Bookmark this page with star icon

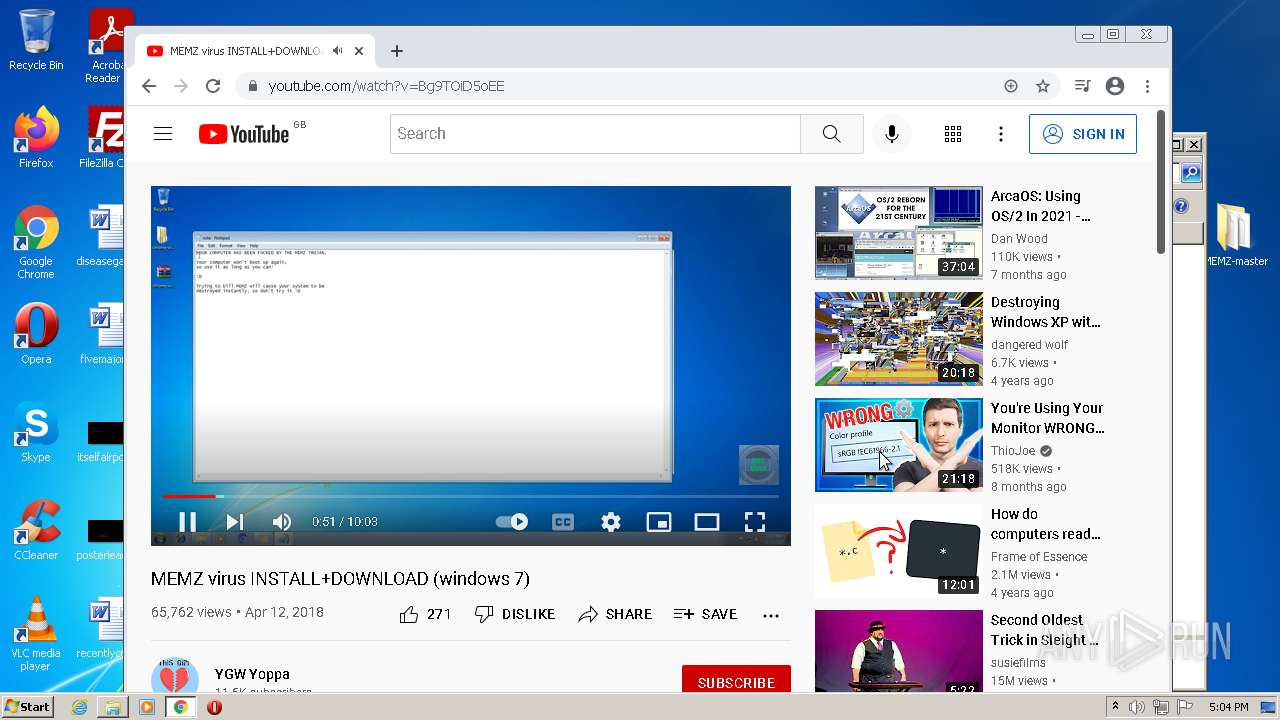point(1043,86)
